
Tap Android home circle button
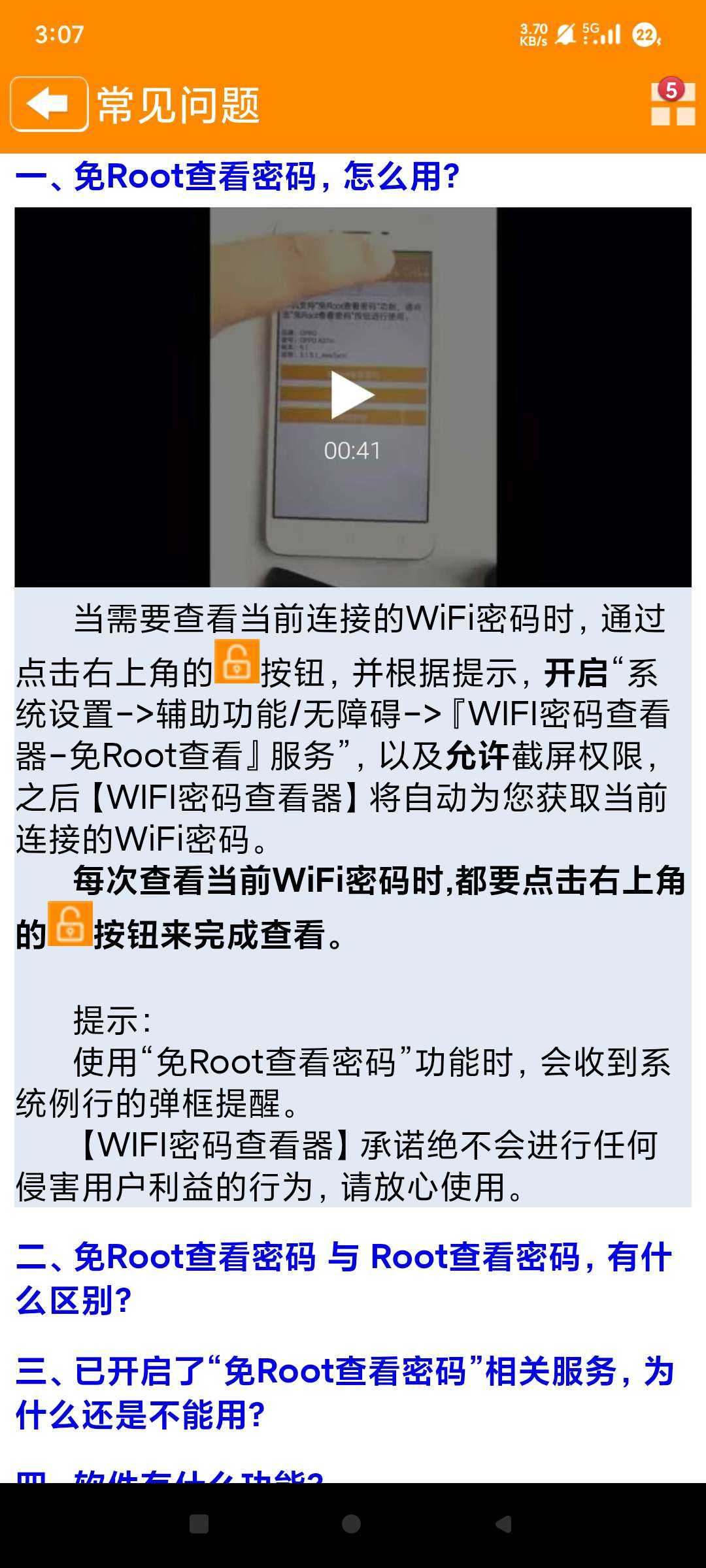(351, 1524)
